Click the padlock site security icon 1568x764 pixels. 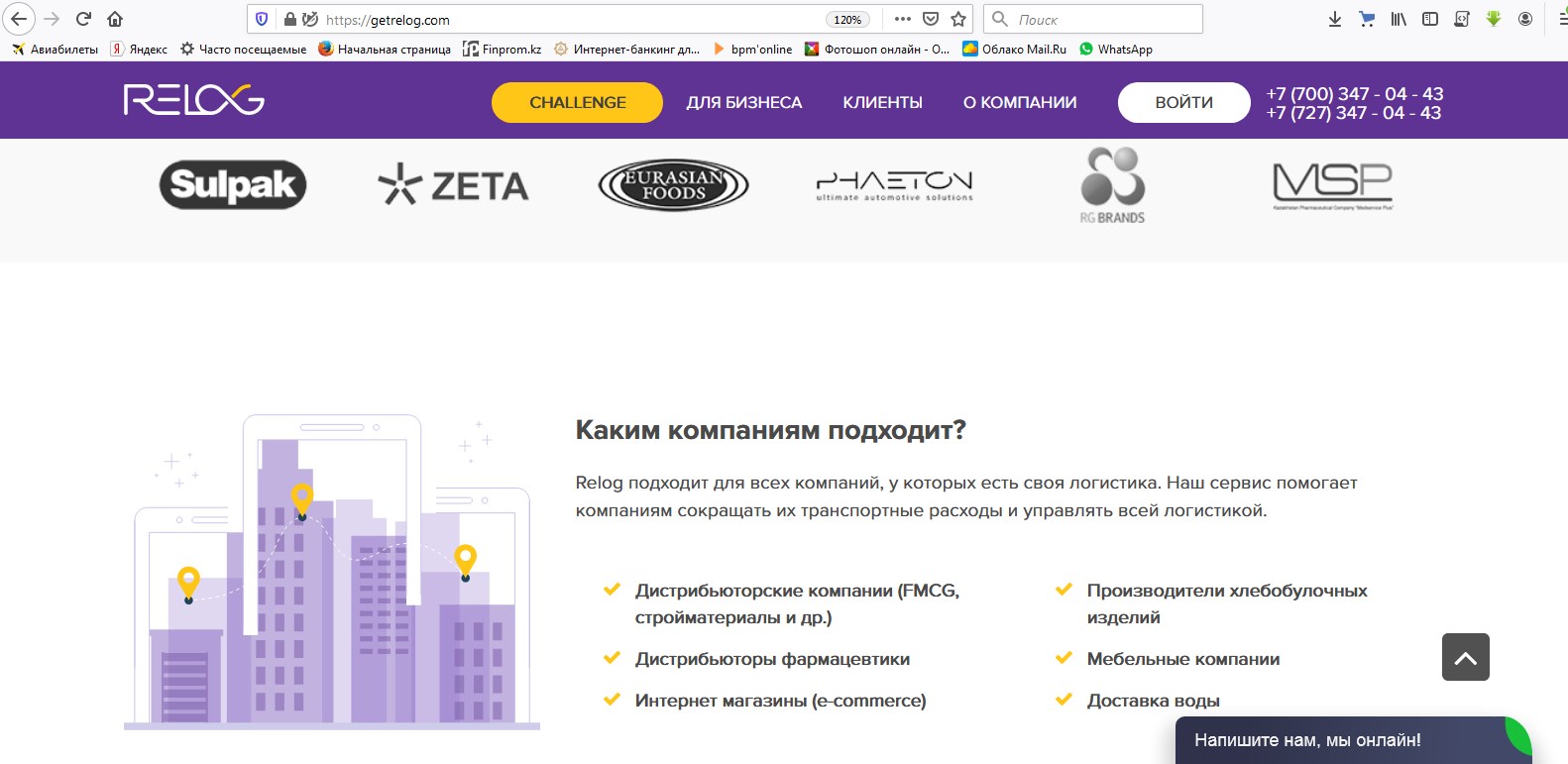pos(290,19)
